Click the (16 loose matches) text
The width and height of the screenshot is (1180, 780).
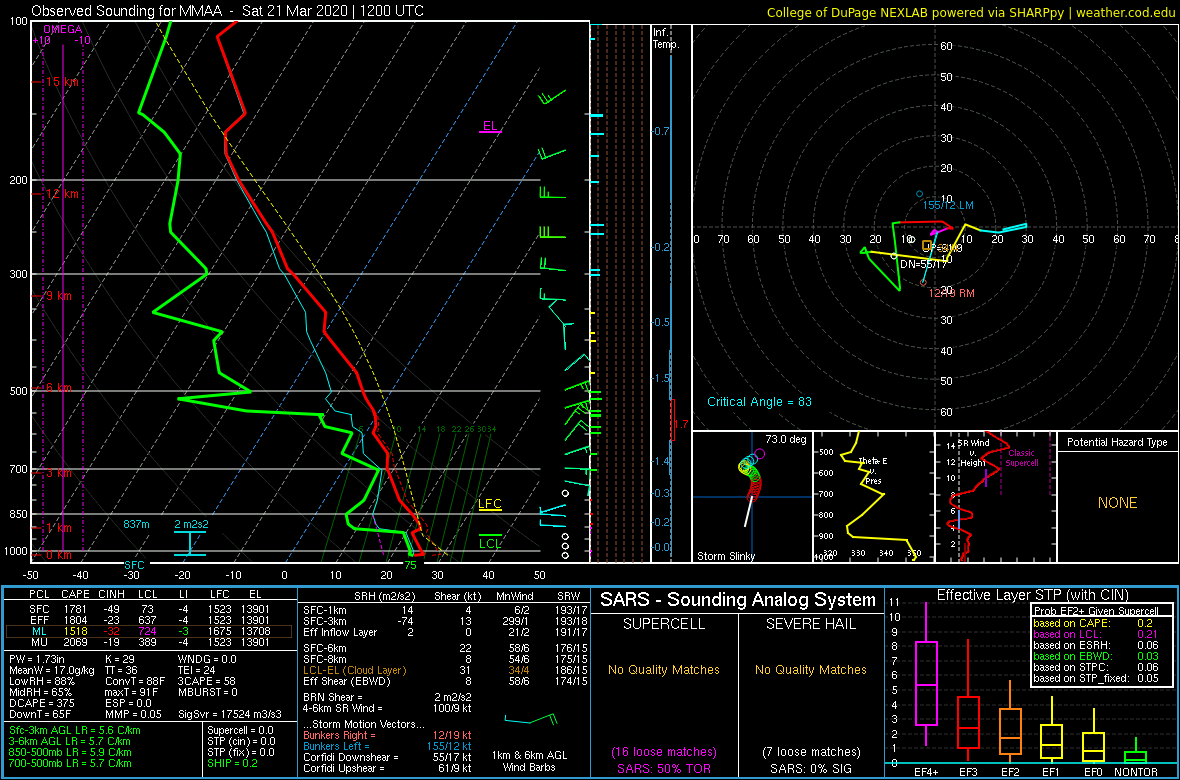point(663,751)
